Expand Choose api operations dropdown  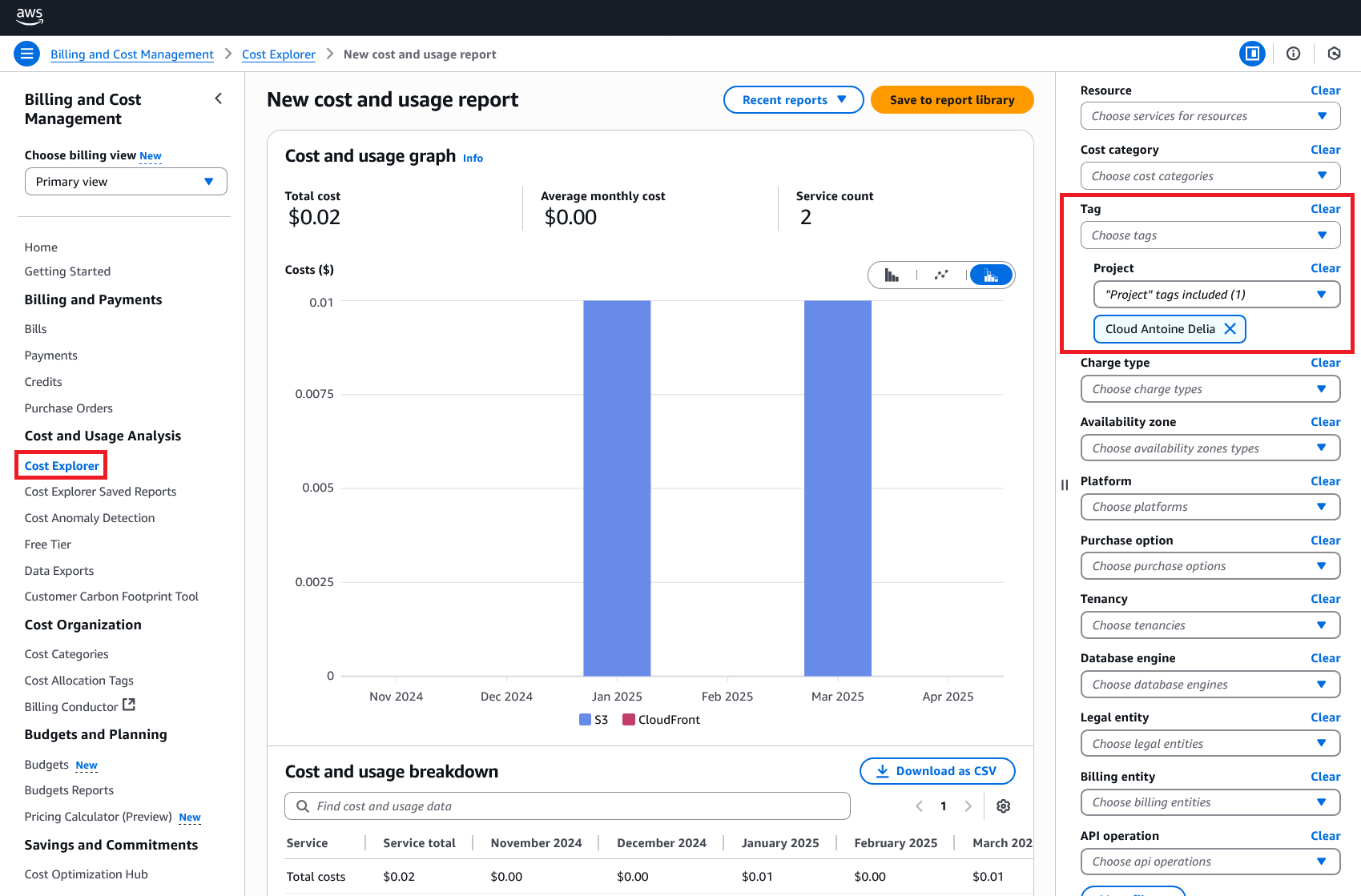click(1210, 862)
